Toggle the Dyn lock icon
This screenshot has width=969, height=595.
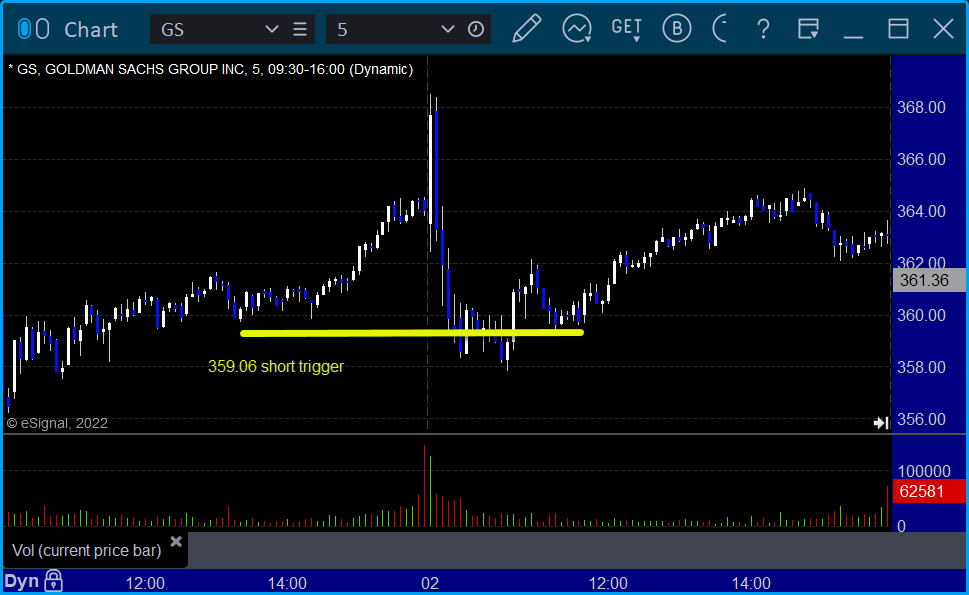[54, 581]
